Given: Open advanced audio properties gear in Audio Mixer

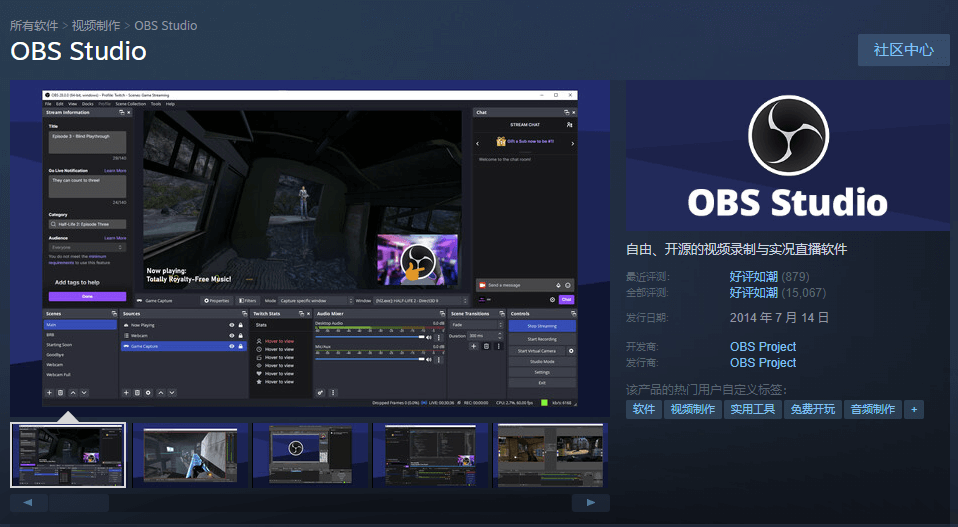Looking at the screenshot, I should [x=320, y=393].
